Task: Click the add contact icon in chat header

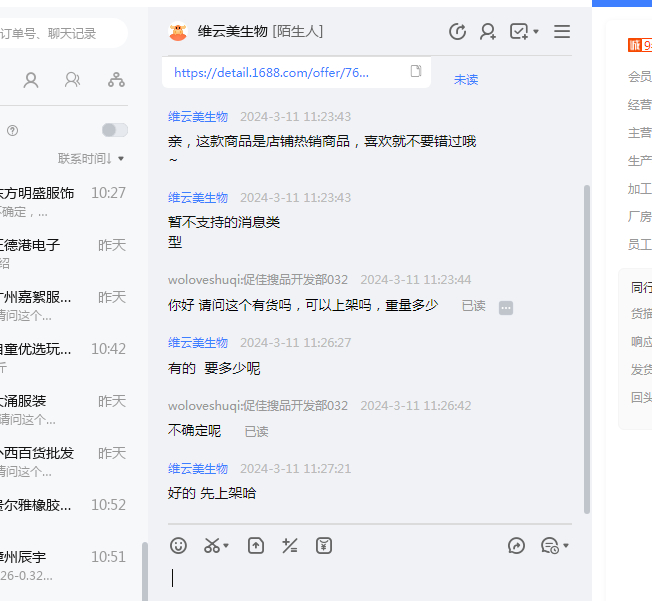Action: point(488,31)
